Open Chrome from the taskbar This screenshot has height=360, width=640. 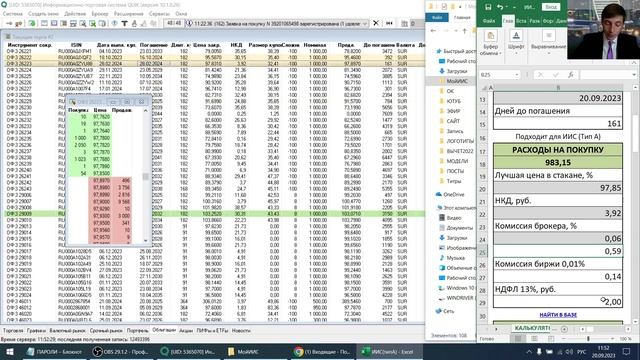pyautogui.click(x=322, y=351)
